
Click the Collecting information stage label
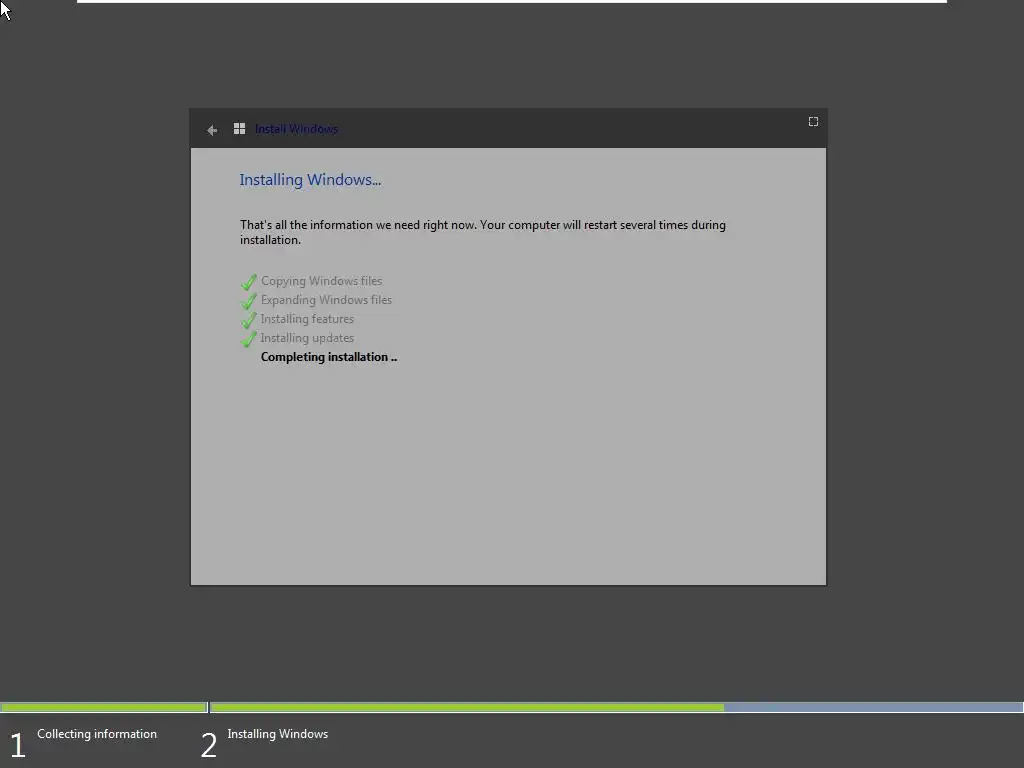[97, 734]
